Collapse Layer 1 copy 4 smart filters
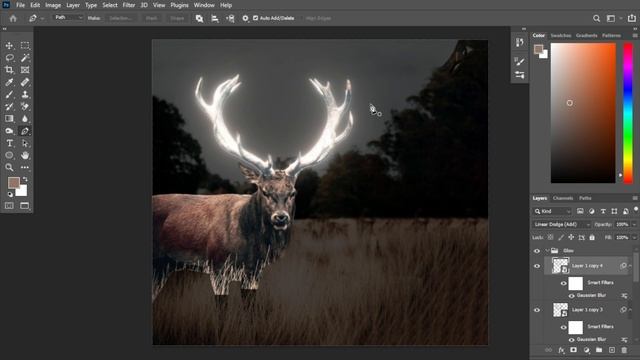The image size is (640, 360). [x=631, y=266]
